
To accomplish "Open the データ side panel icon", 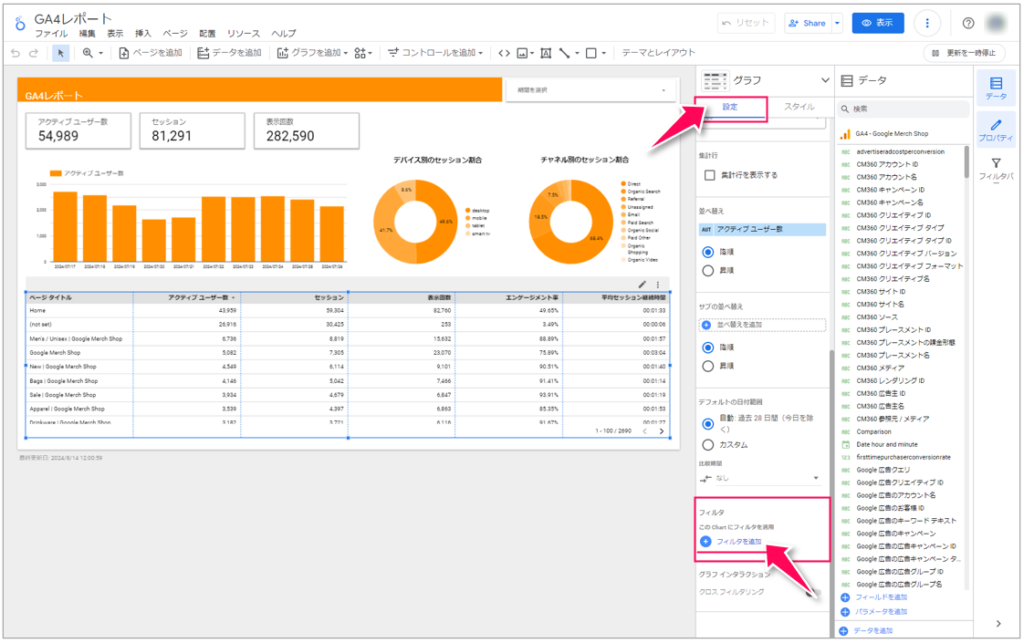I will tap(996, 89).
